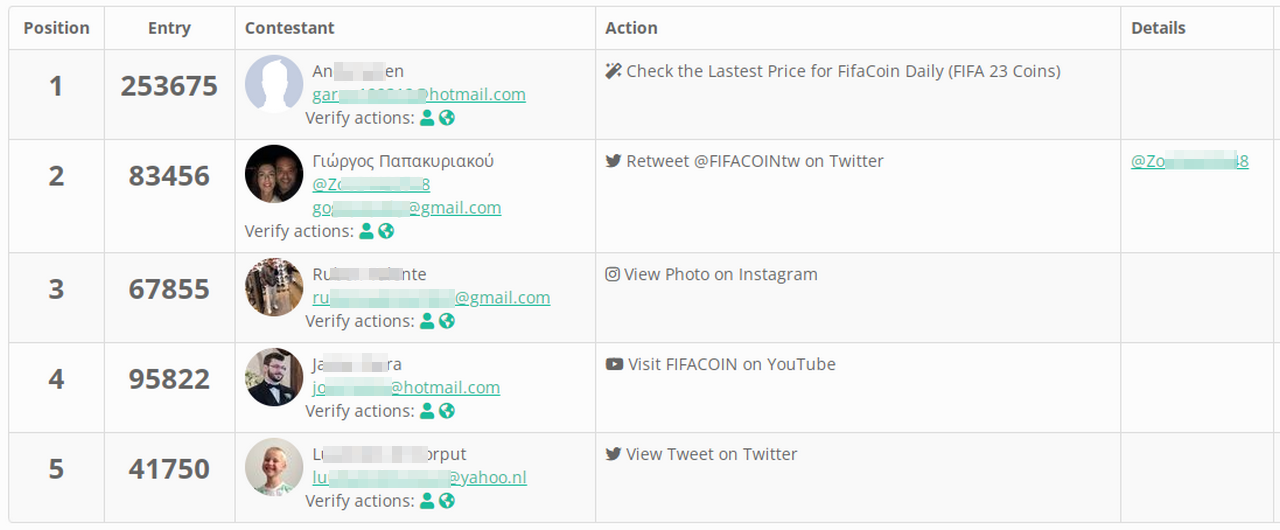Click the YouTube icon beside Visit FIFACOIN

point(614,364)
